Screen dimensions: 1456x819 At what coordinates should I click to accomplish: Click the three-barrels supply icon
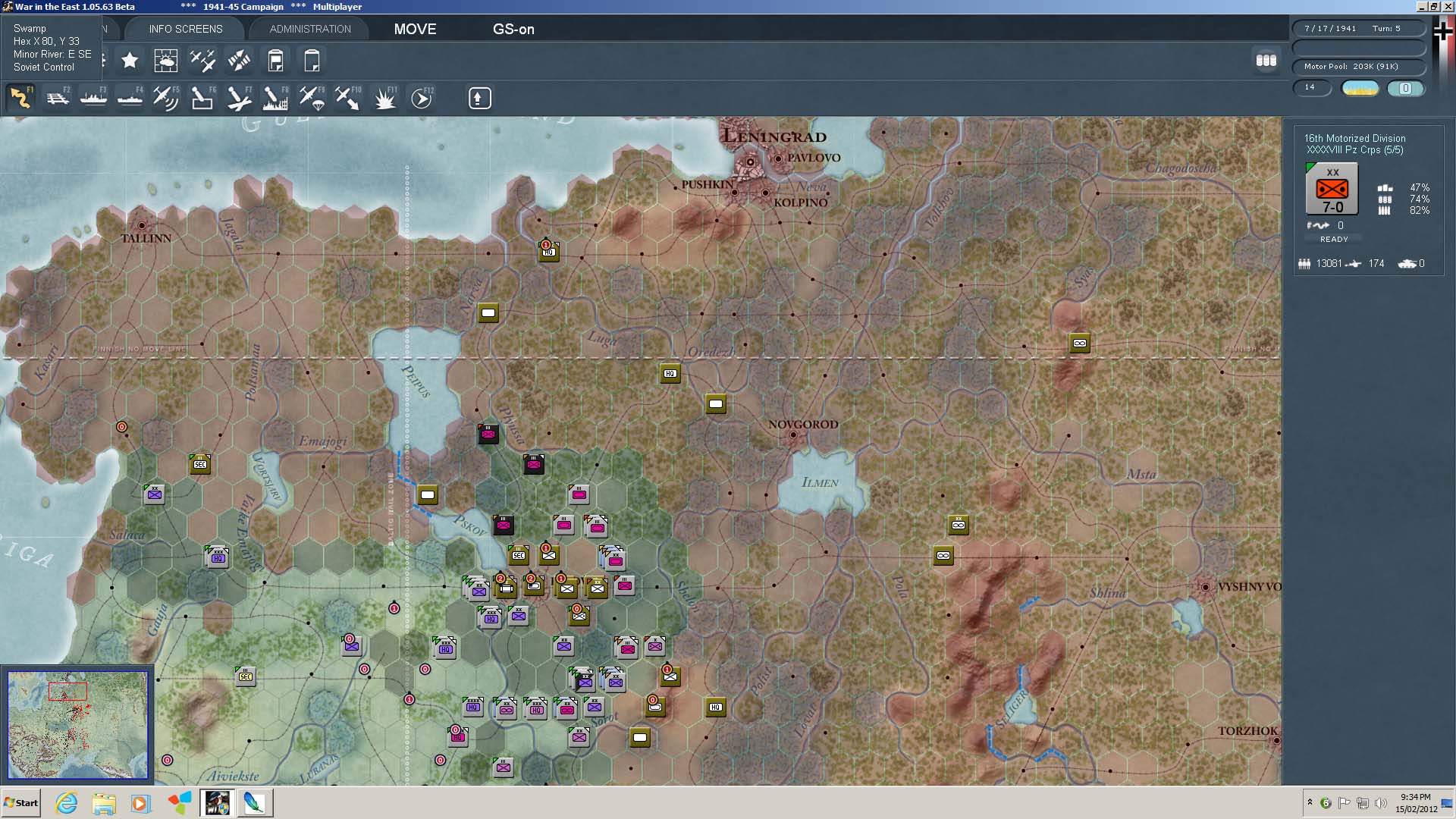(x=1266, y=60)
